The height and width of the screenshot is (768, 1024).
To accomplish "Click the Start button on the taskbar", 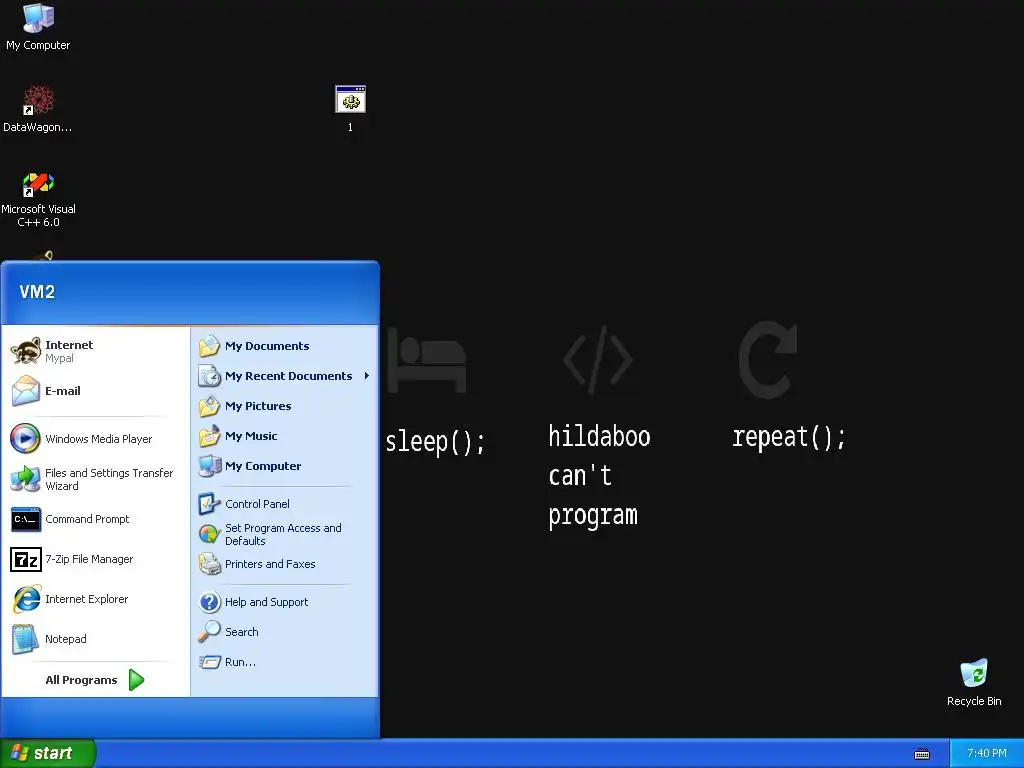I will (x=48, y=753).
